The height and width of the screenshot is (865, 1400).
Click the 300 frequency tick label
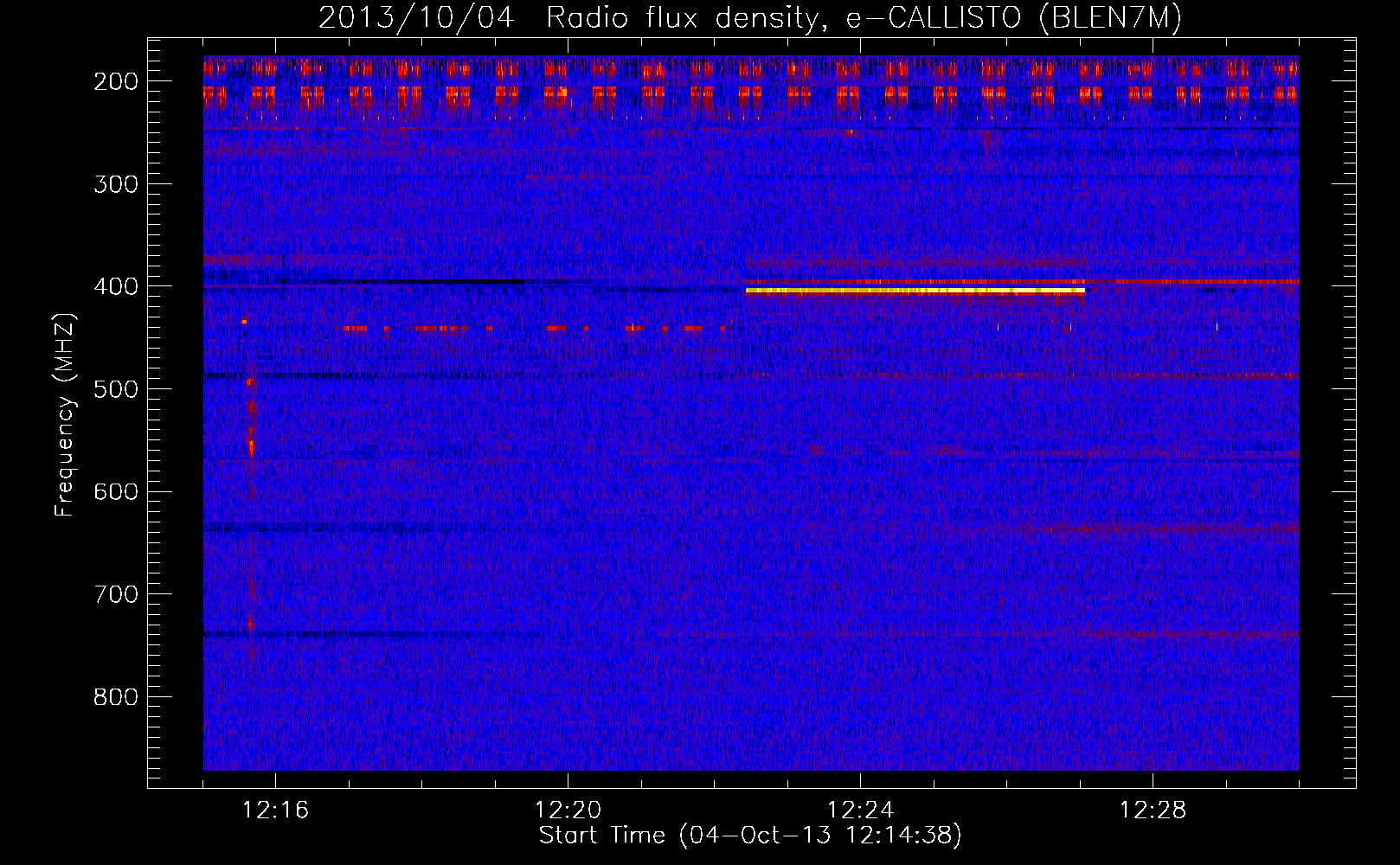[x=116, y=183]
